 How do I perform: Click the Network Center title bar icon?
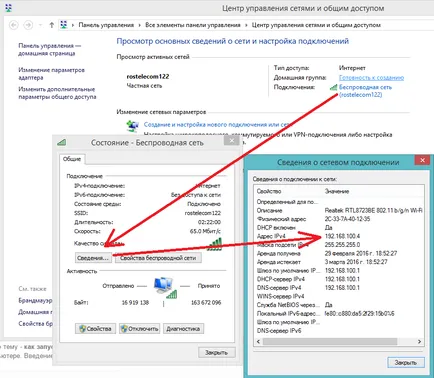point(8,8)
